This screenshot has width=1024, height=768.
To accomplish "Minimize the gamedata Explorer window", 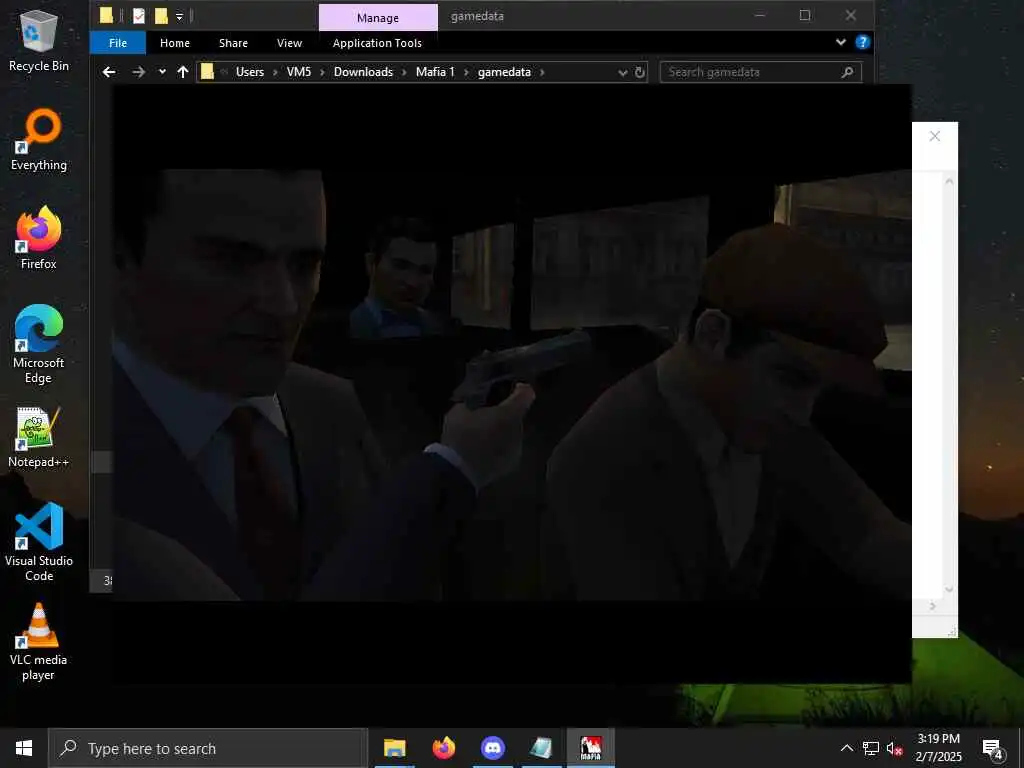I will [760, 16].
